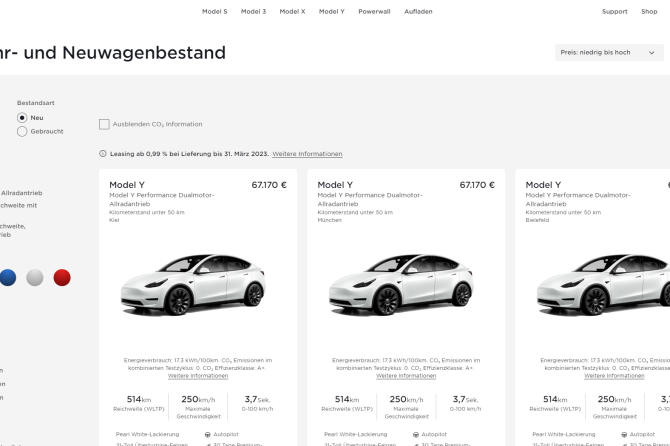The height and width of the screenshot is (446, 670).
Task: Click the Bestandsart filter heading
Action: click(36, 103)
